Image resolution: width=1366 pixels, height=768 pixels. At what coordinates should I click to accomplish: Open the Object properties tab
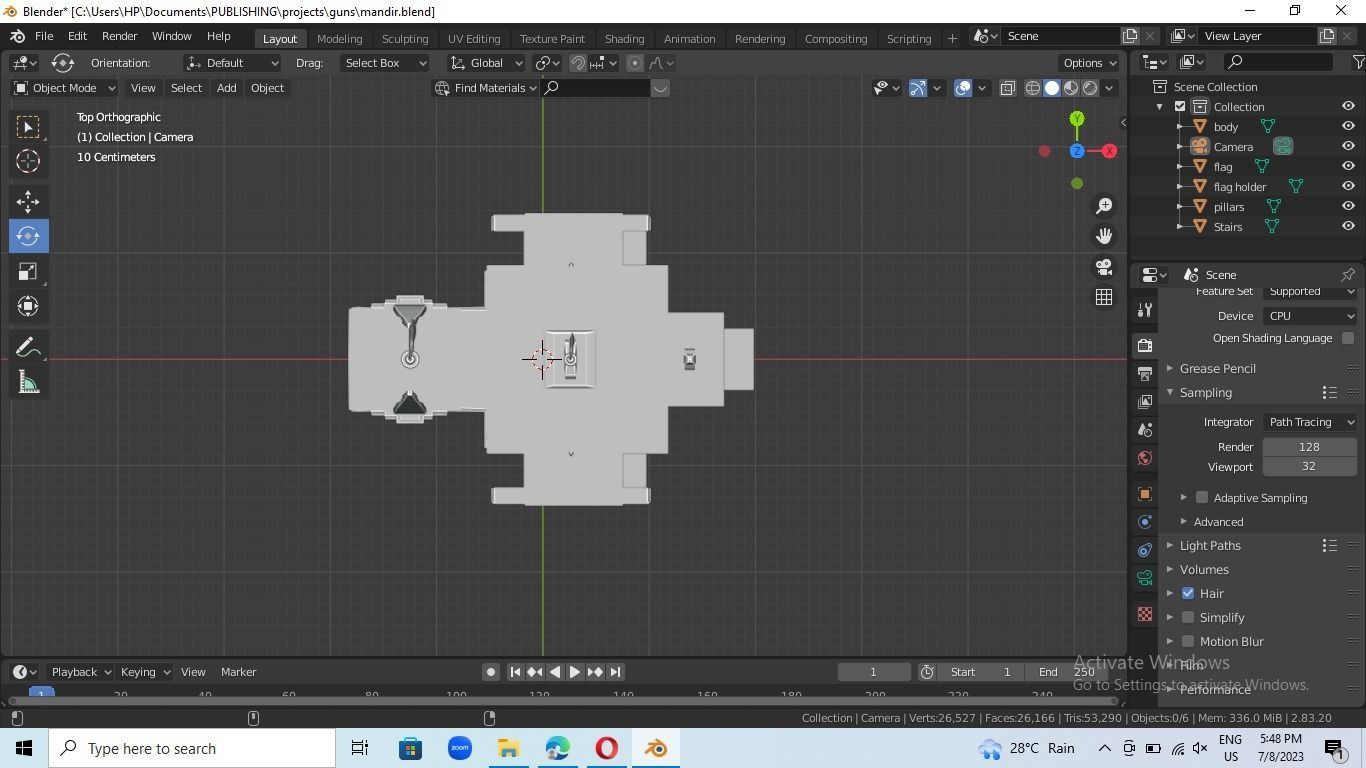pos(1145,494)
